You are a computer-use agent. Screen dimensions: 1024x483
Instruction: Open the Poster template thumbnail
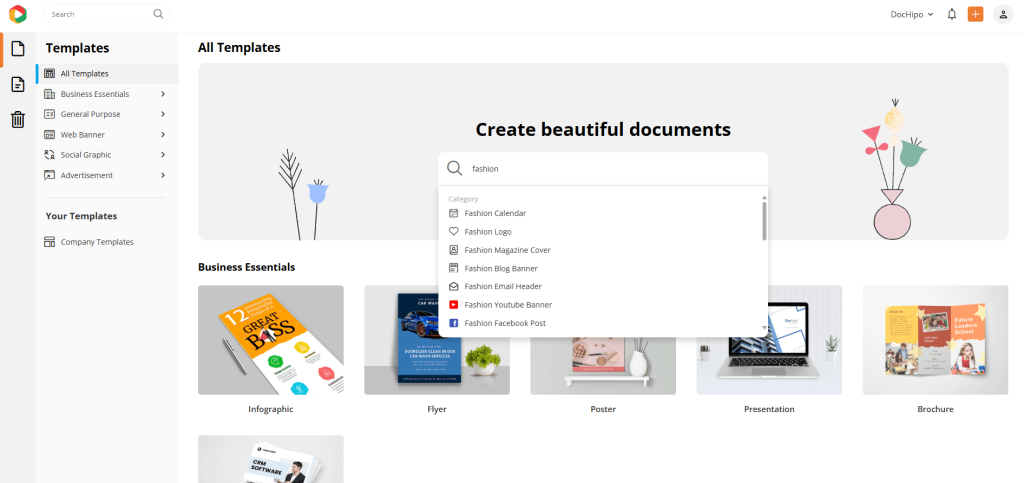[603, 366]
